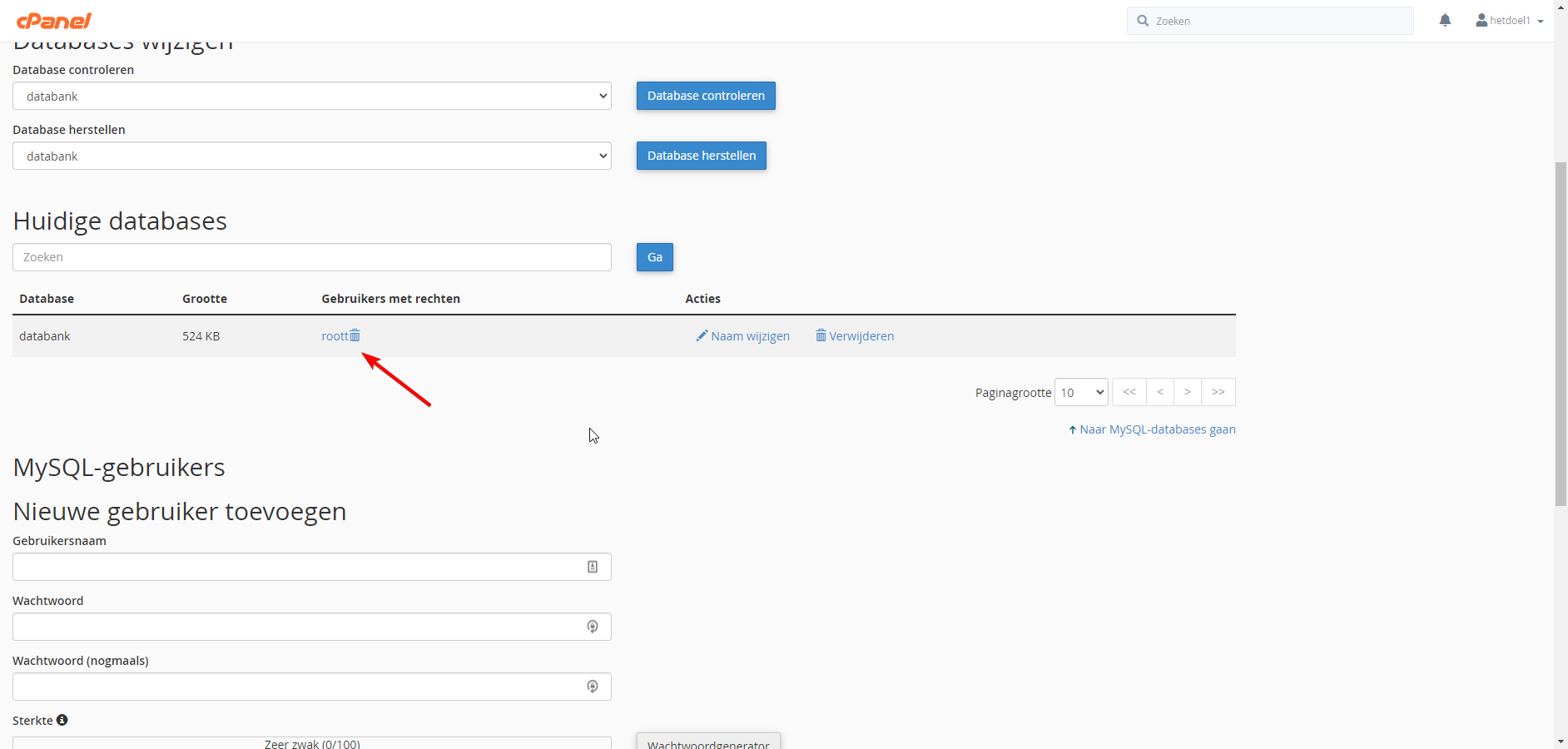Screen dimensions: 1568x749
Task: Click Naam wijzigen for databank
Action: pos(743,336)
